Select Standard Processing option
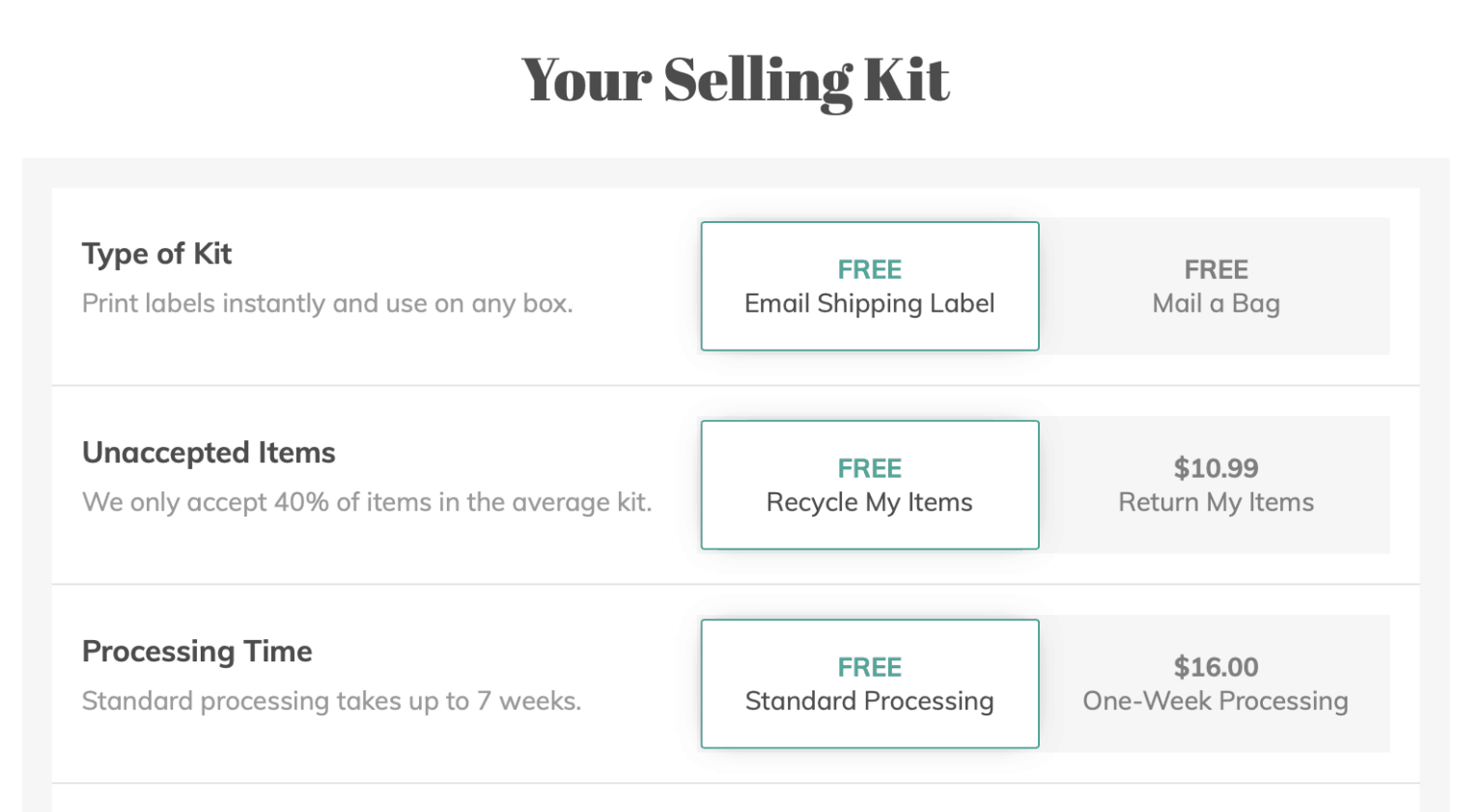1483x812 pixels. pos(870,684)
